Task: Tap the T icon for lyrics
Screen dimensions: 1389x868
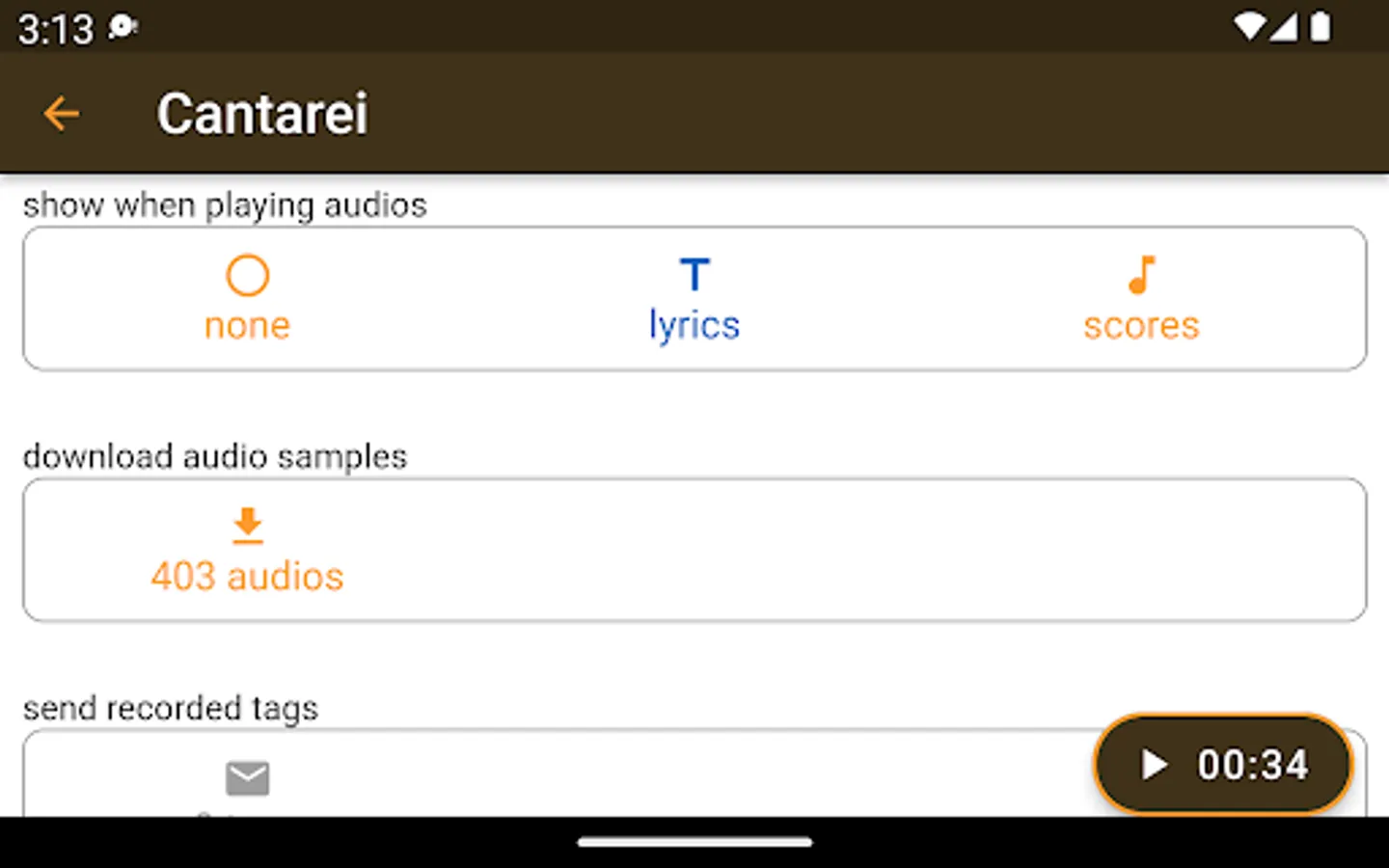Action: pyautogui.click(x=694, y=275)
